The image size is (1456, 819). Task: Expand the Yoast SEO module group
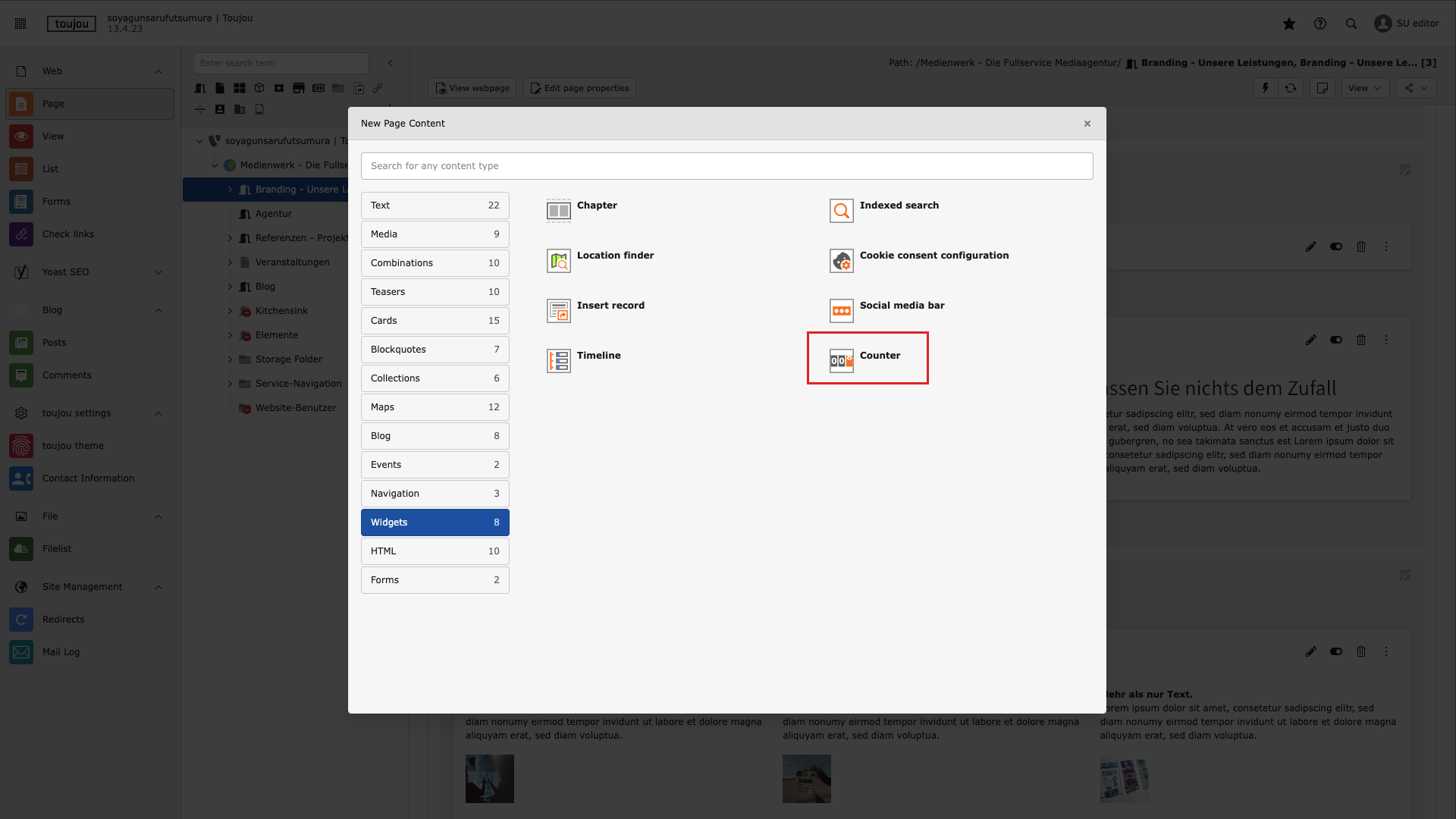coord(158,272)
